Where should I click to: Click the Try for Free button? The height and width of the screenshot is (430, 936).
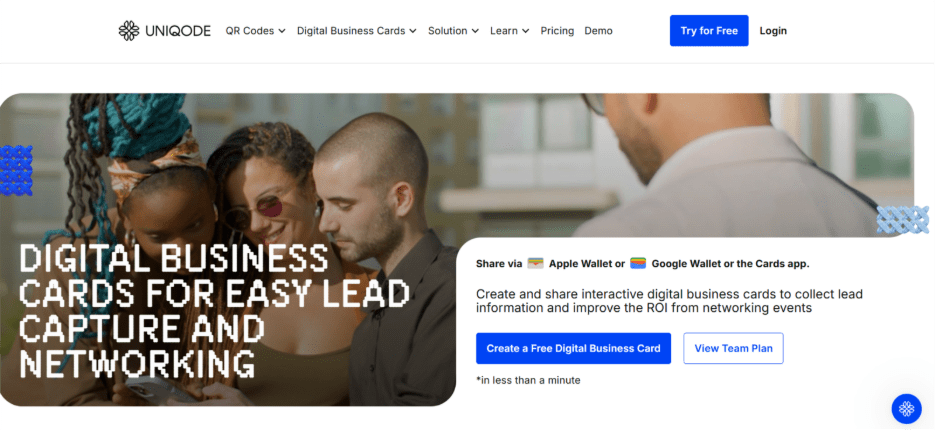coord(709,30)
